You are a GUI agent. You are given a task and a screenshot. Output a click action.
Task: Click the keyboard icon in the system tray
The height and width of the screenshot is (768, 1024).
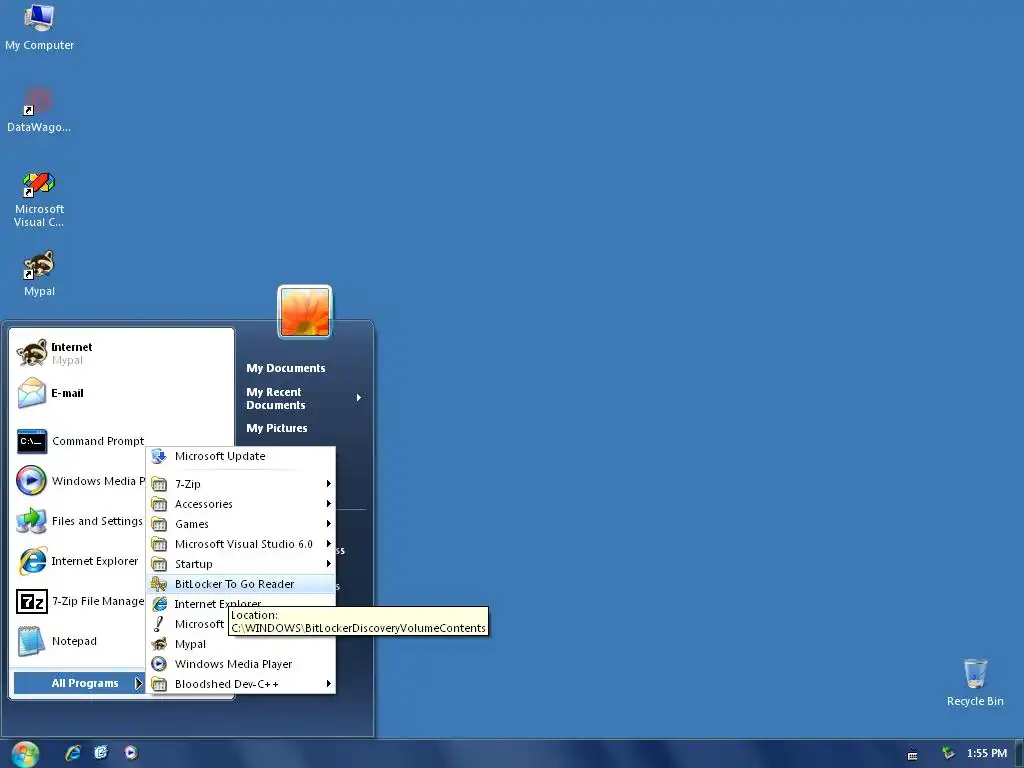coord(912,755)
